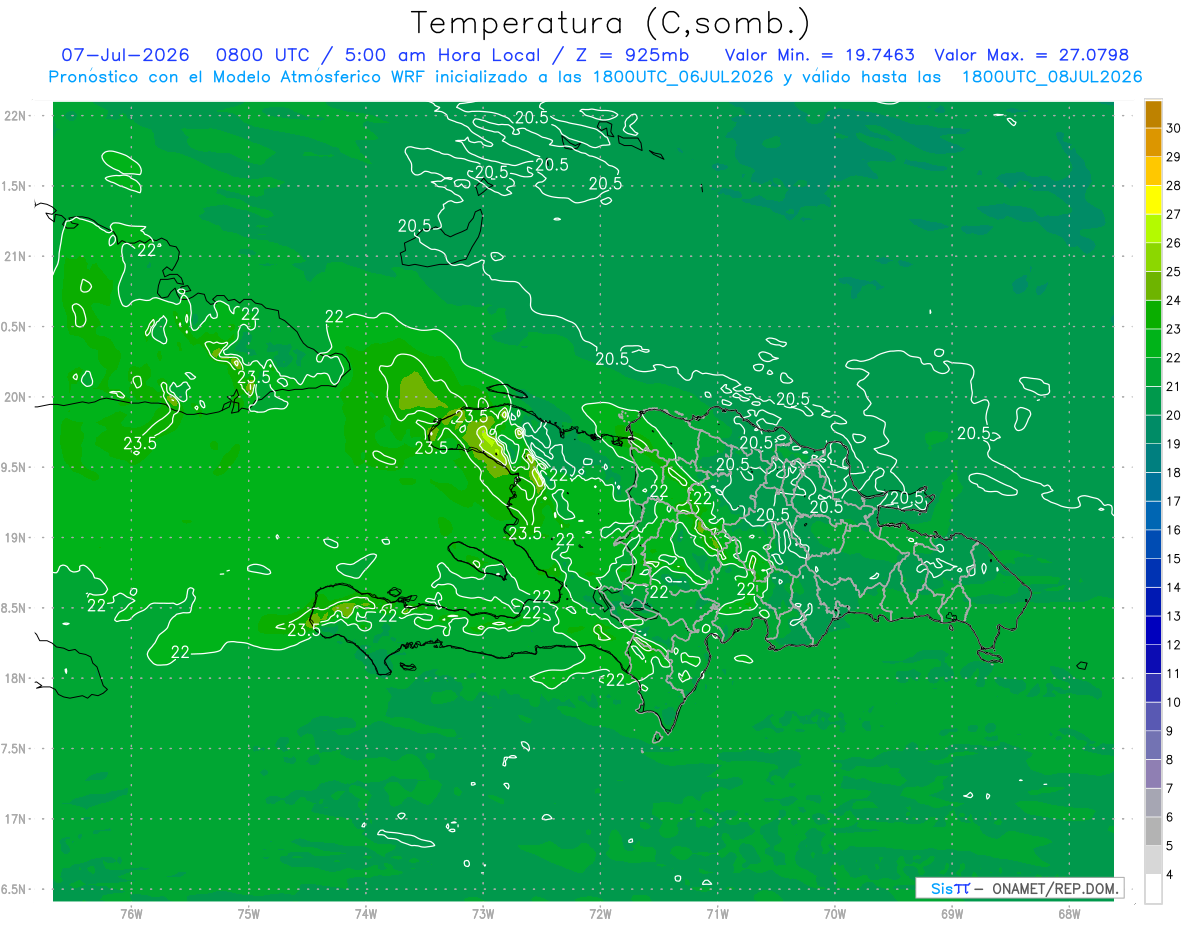This screenshot has height=927, width=1200.
Task: Pick the green legend swatch between 22 and 23
Action: tap(1153, 343)
